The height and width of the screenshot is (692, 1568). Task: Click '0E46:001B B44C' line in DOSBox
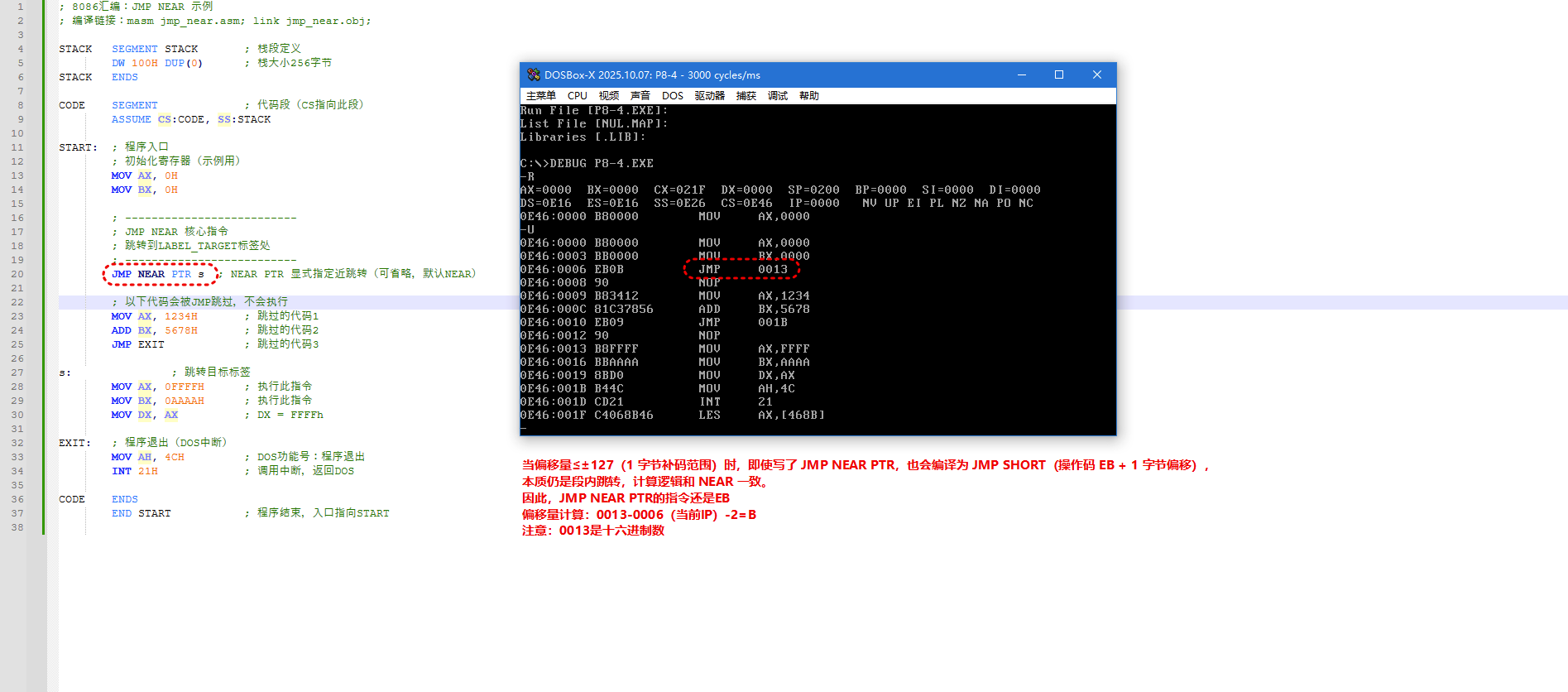[x=658, y=389]
